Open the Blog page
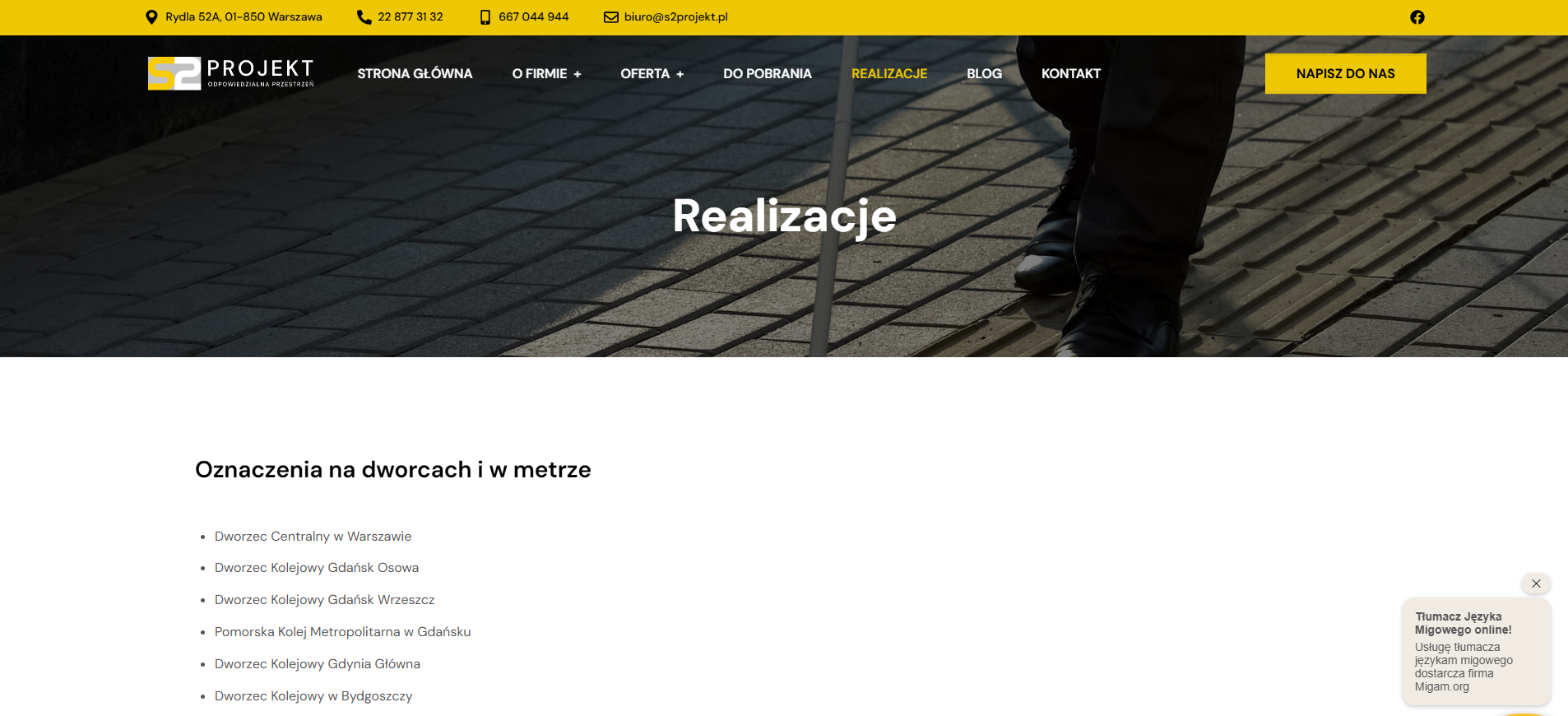This screenshot has width=1568, height=716. pyautogui.click(x=984, y=74)
